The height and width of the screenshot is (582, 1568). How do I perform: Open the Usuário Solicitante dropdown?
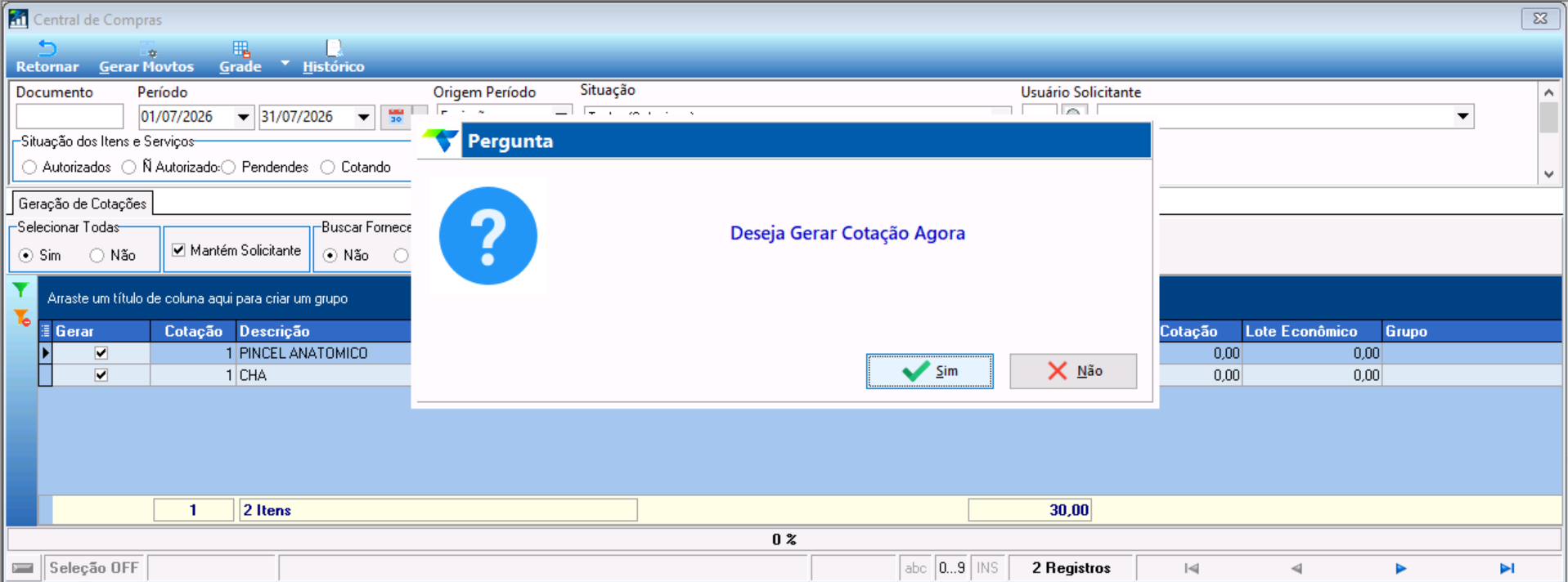(x=1462, y=117)
